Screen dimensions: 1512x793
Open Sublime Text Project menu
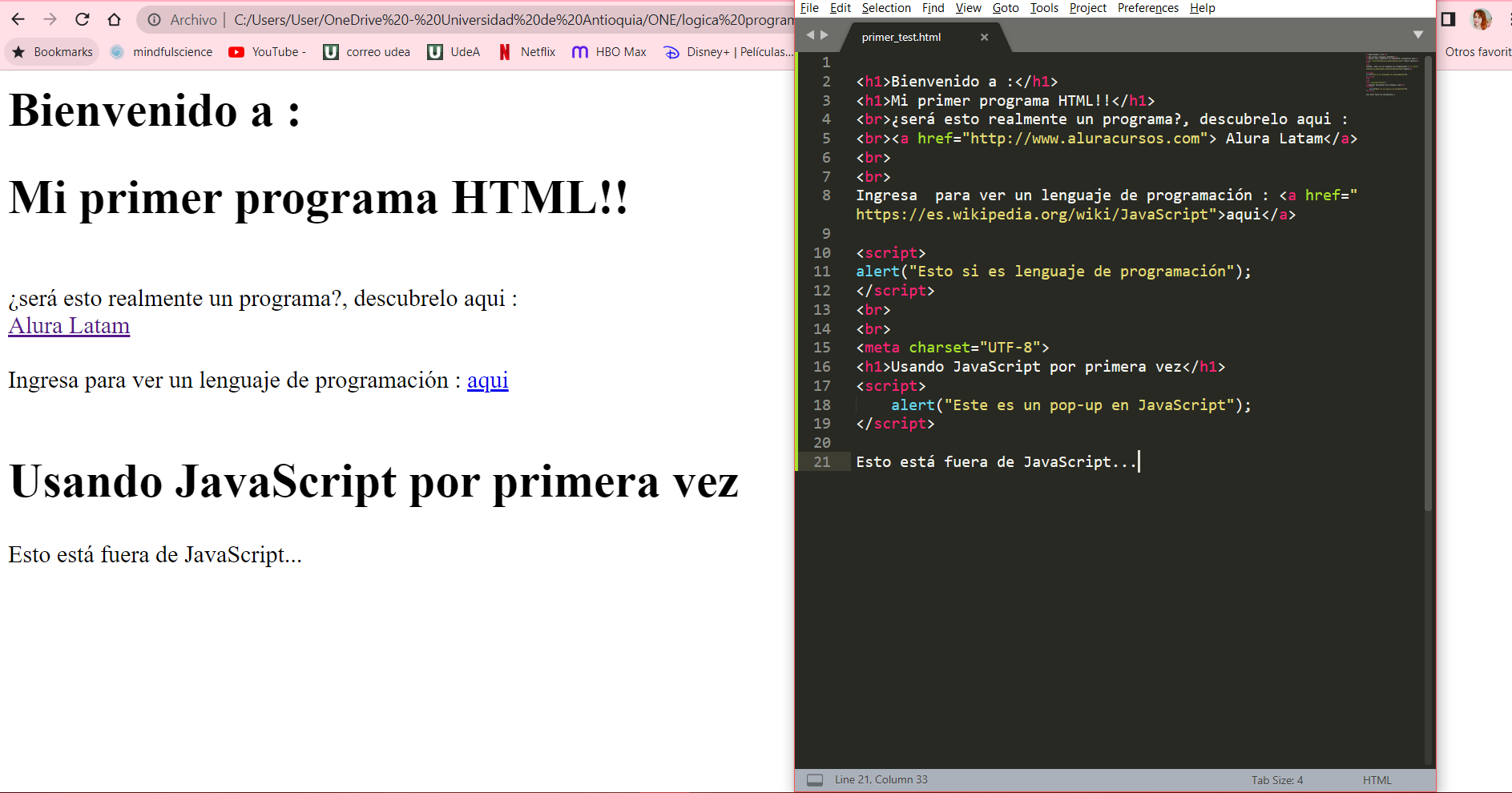coord(1088,8)
